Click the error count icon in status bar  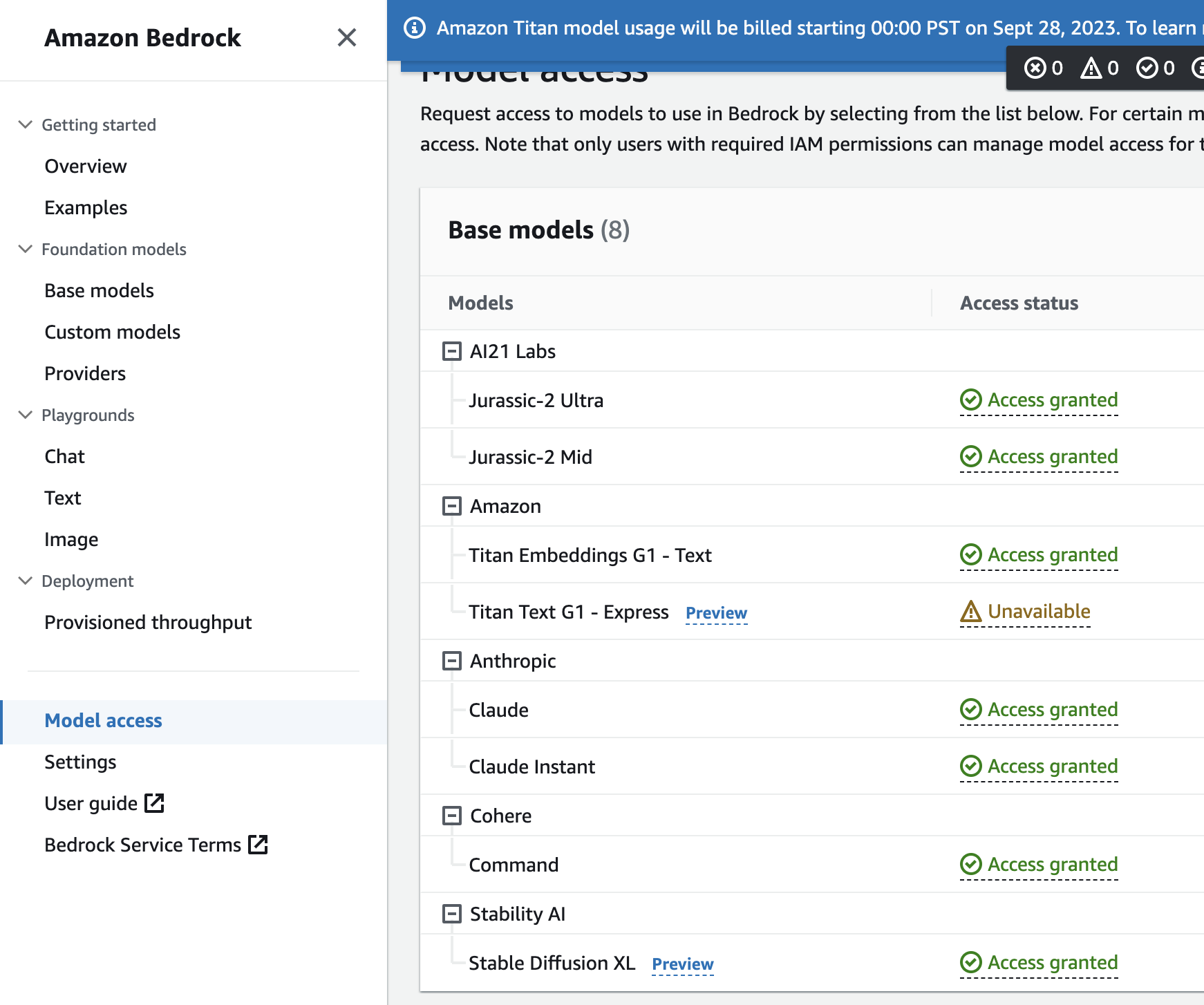point(1035,68)
